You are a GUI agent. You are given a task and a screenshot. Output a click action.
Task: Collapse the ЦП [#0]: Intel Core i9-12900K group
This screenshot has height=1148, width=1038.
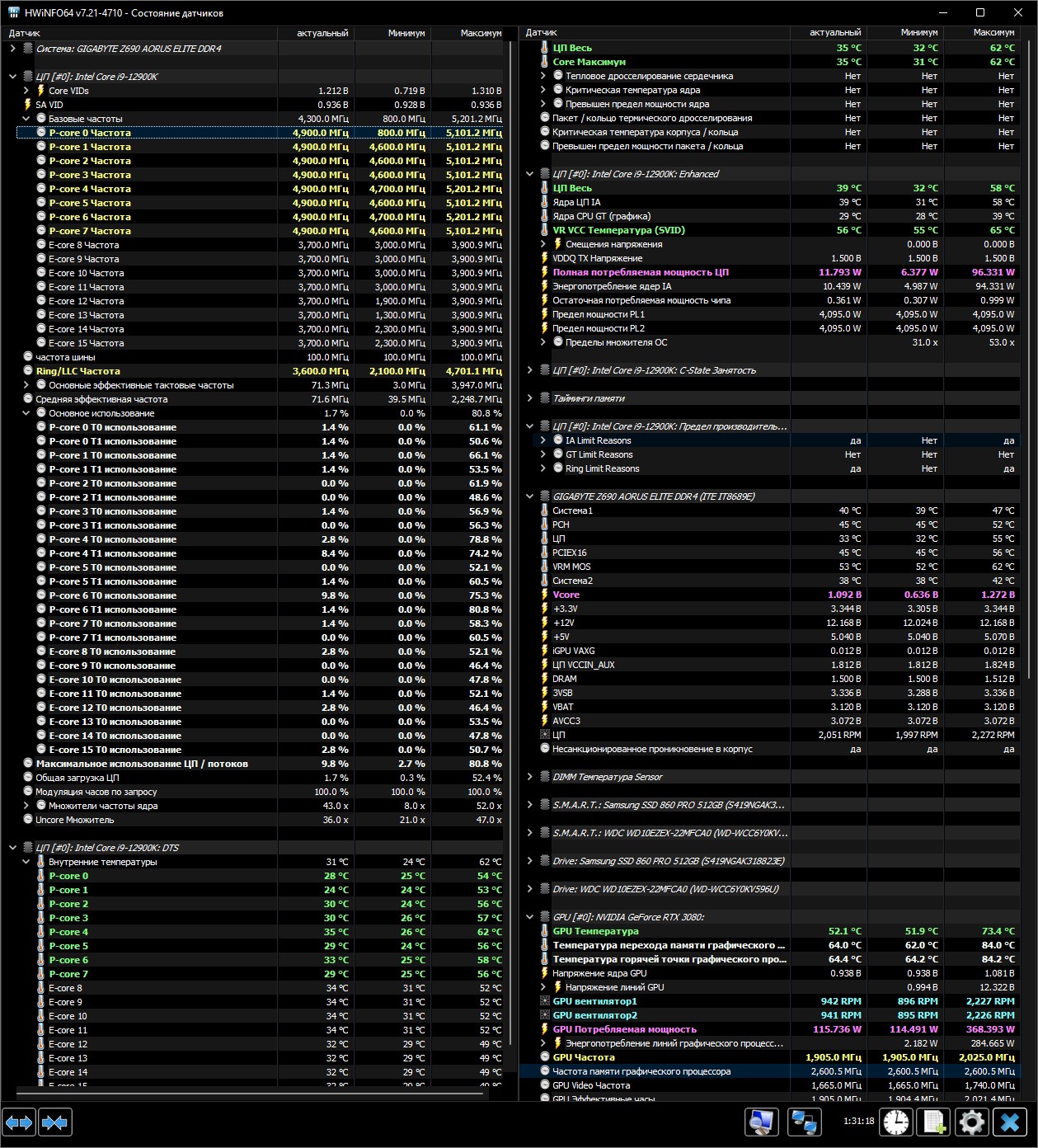click(12, 77)
